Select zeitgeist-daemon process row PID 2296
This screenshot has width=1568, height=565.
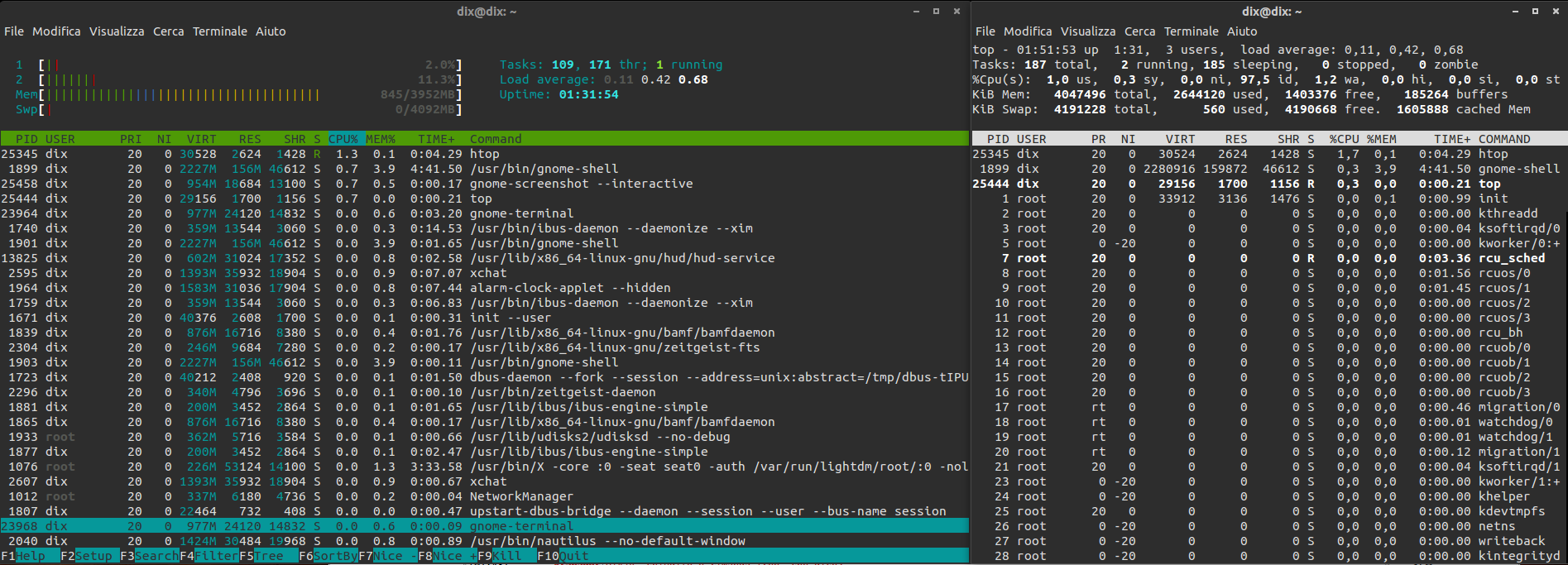[485, 392]
